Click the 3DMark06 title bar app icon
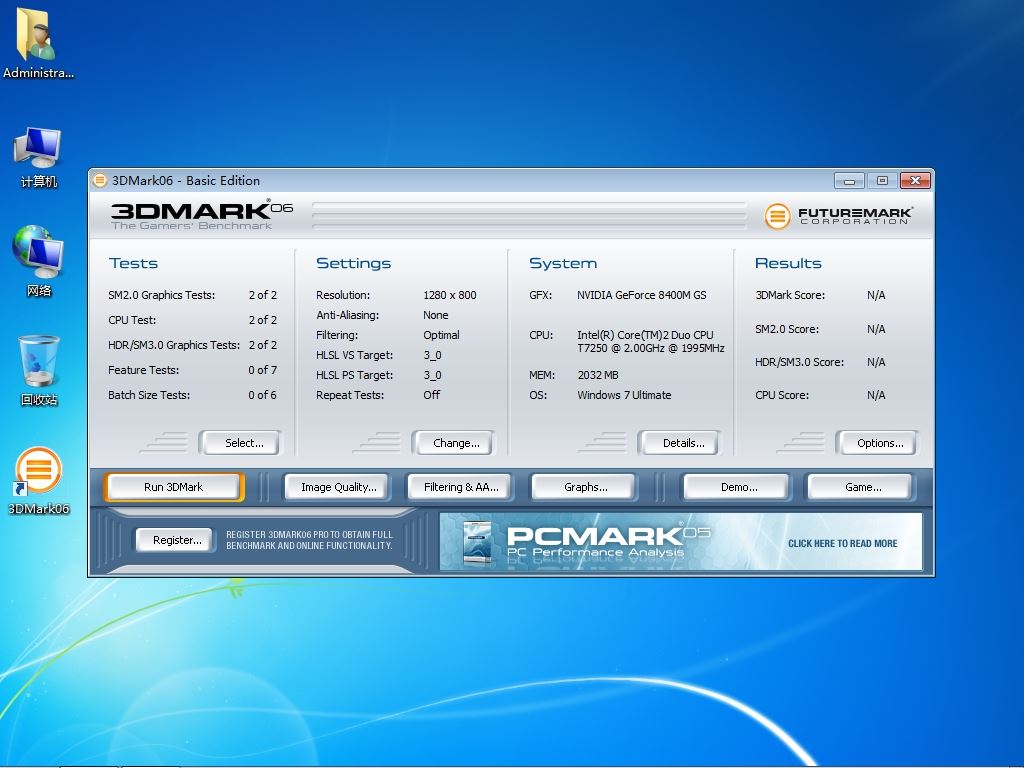Image resolution: width=1024 pixels, height=768 pixels. click(100, 180)
